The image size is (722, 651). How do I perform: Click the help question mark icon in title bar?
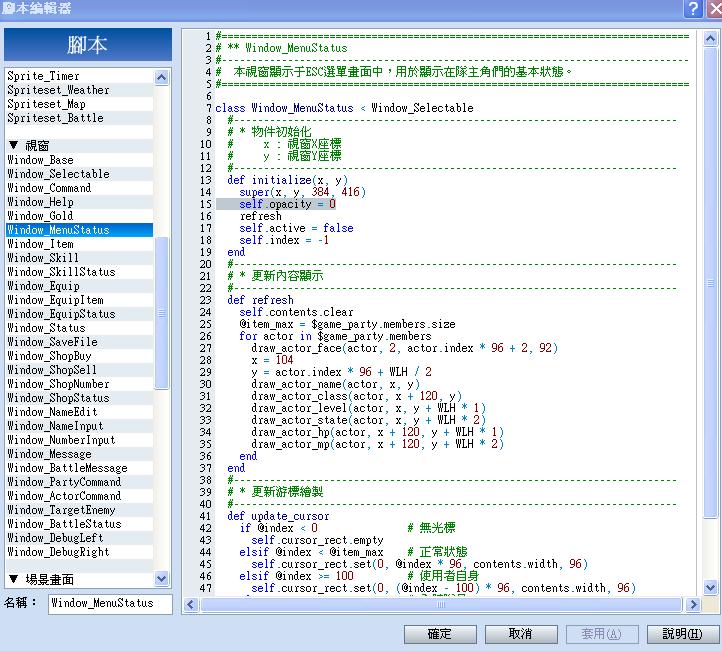pyautogui.click(x=693, y=8)
